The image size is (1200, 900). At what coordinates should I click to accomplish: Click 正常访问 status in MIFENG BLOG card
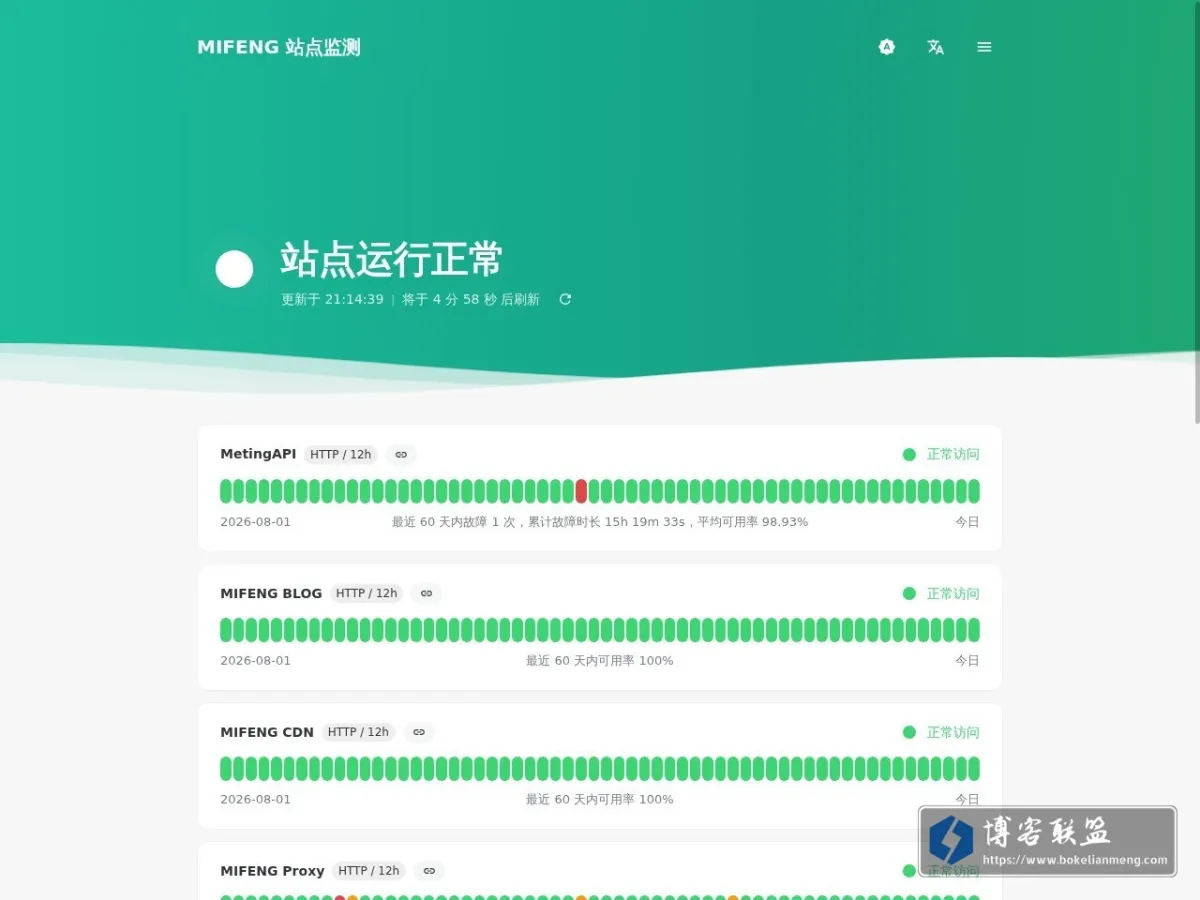pos(953,593)
